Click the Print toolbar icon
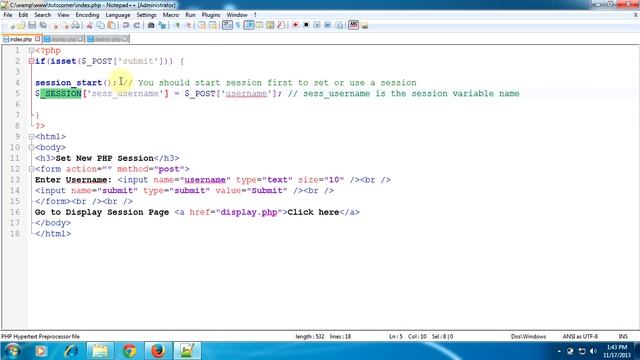 pyautogui.click(x=76, y=25)
